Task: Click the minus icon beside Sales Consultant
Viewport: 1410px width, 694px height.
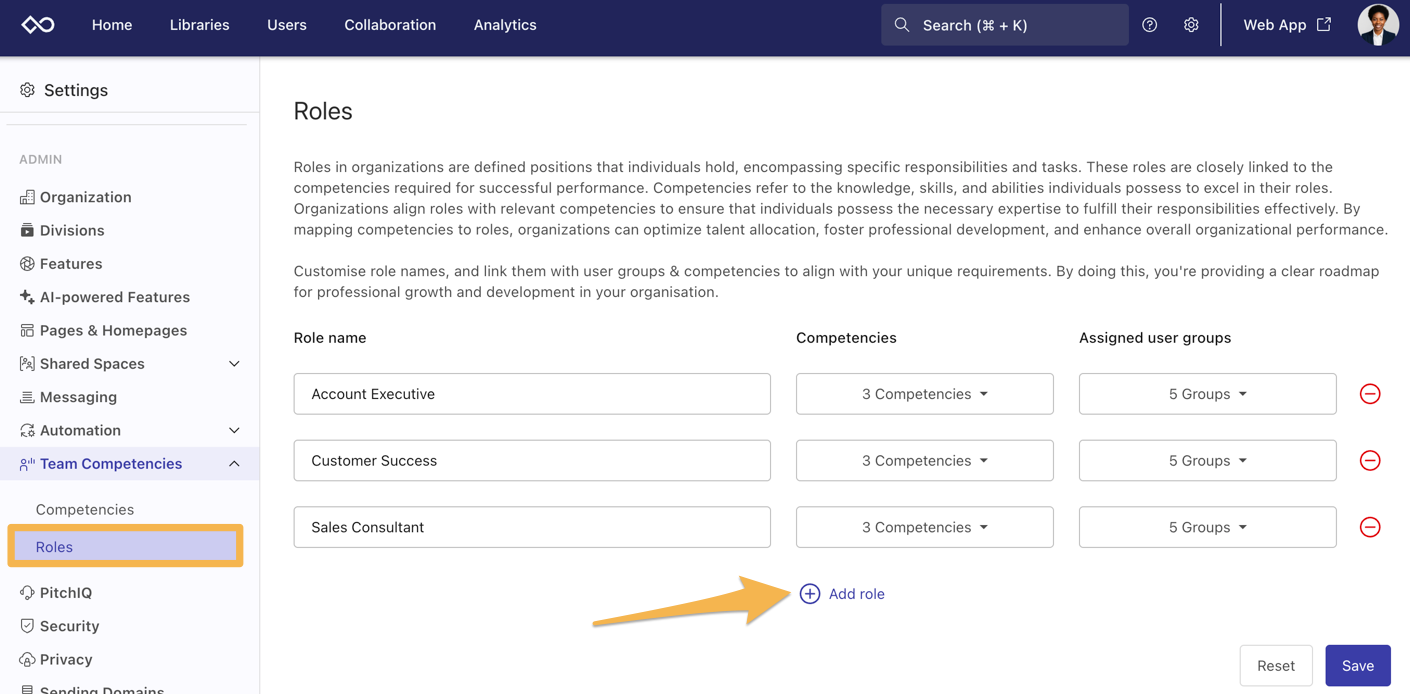Action: point(1369,527)
